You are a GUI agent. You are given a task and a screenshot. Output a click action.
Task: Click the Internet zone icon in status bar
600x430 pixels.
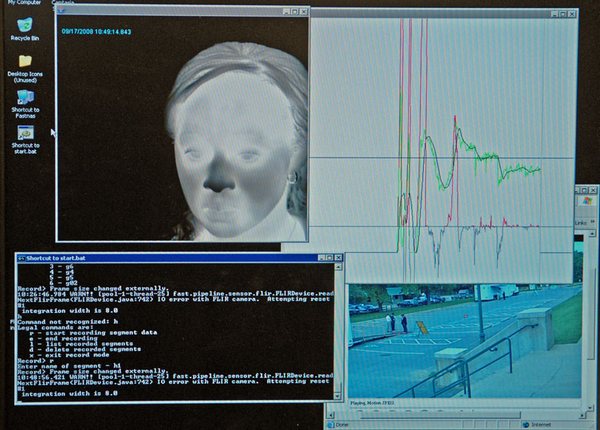(540, 424)
